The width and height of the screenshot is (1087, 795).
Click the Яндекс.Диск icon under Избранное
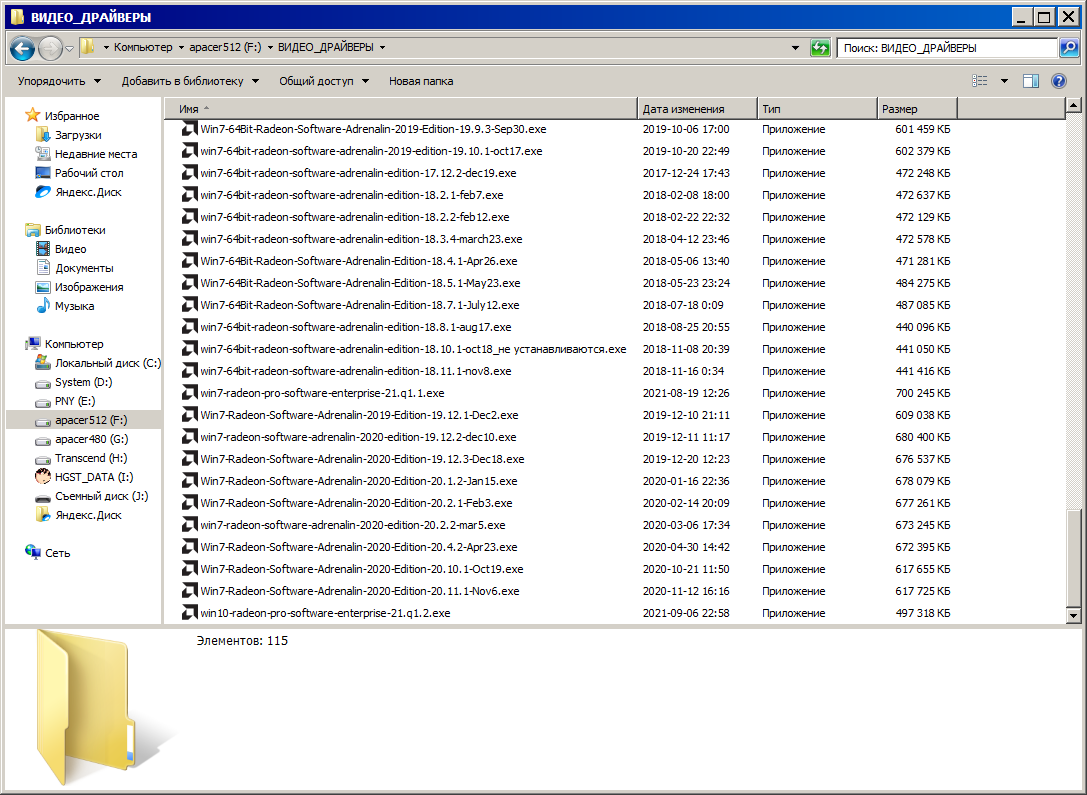[x=43, y=192]
